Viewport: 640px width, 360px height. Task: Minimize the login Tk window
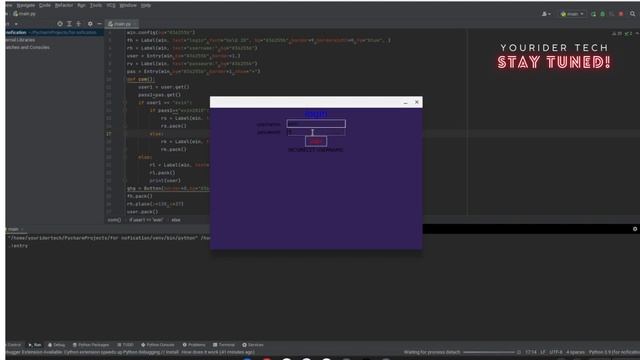[x=405, y=102]
